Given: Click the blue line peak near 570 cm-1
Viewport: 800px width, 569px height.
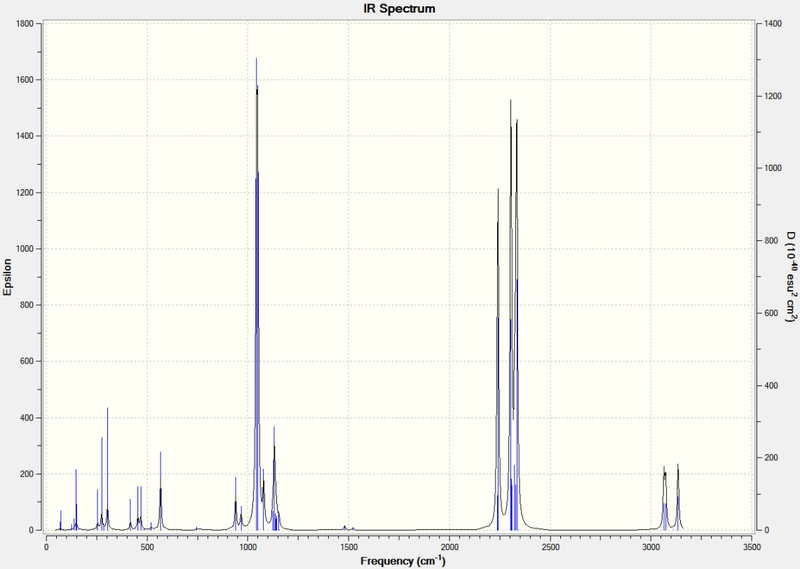Looking at the screenshot, I should tap(161, 453).
